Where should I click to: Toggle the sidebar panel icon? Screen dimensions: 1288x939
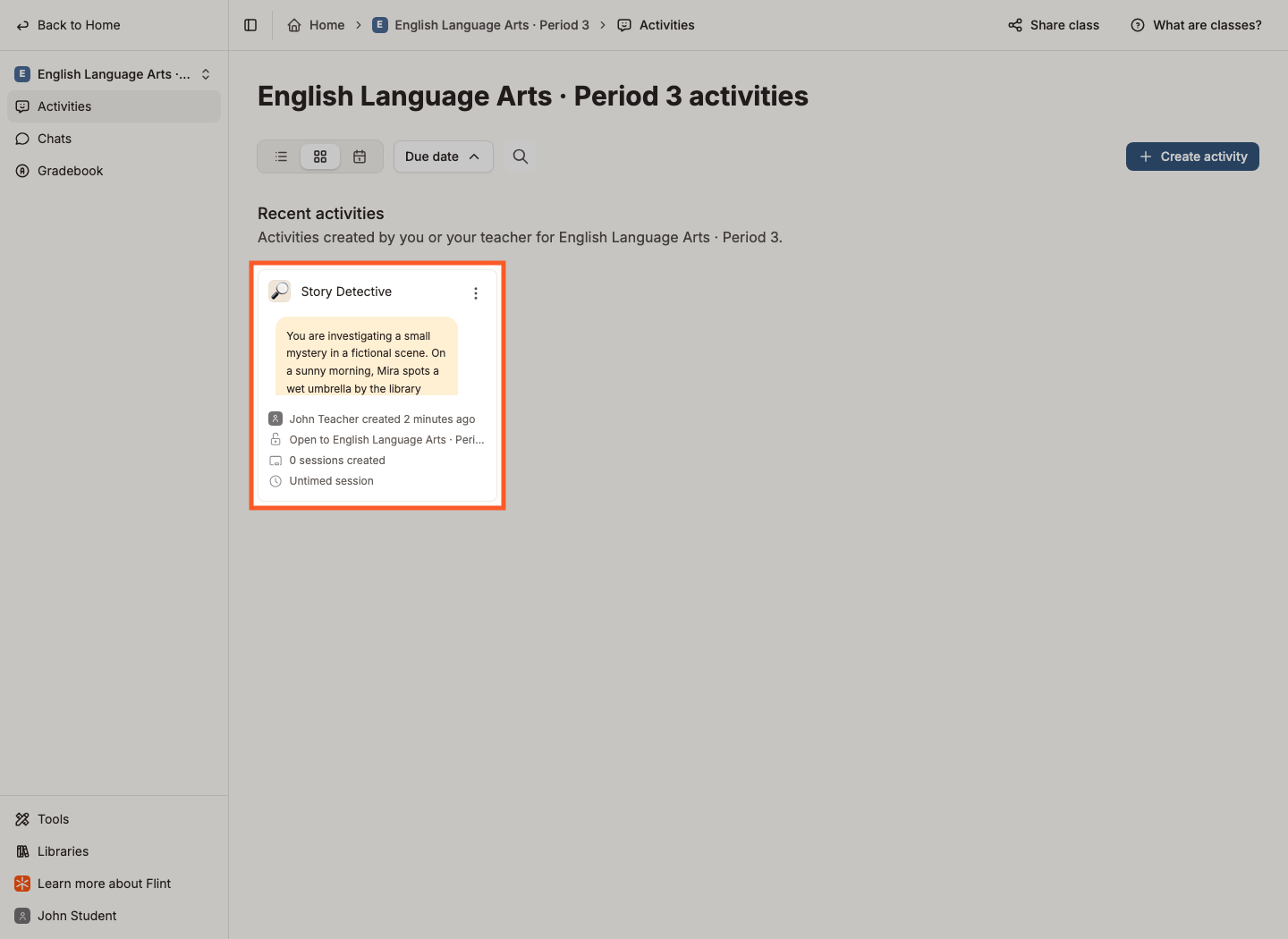pyautogui.click(x=250, y=25)
